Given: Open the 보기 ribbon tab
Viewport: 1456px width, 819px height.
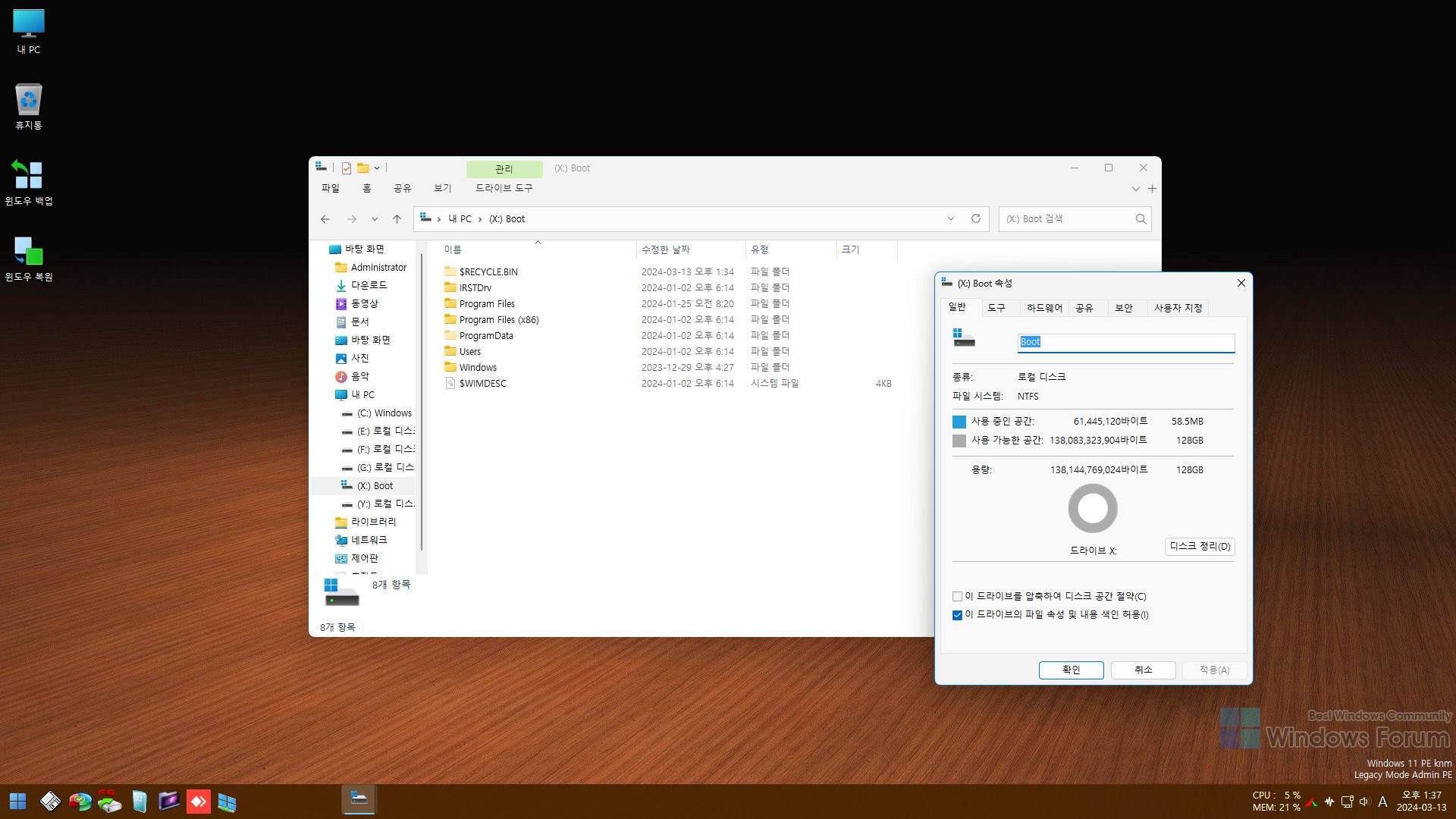Looking at the screenshot, I should click(x=443, y=188).
